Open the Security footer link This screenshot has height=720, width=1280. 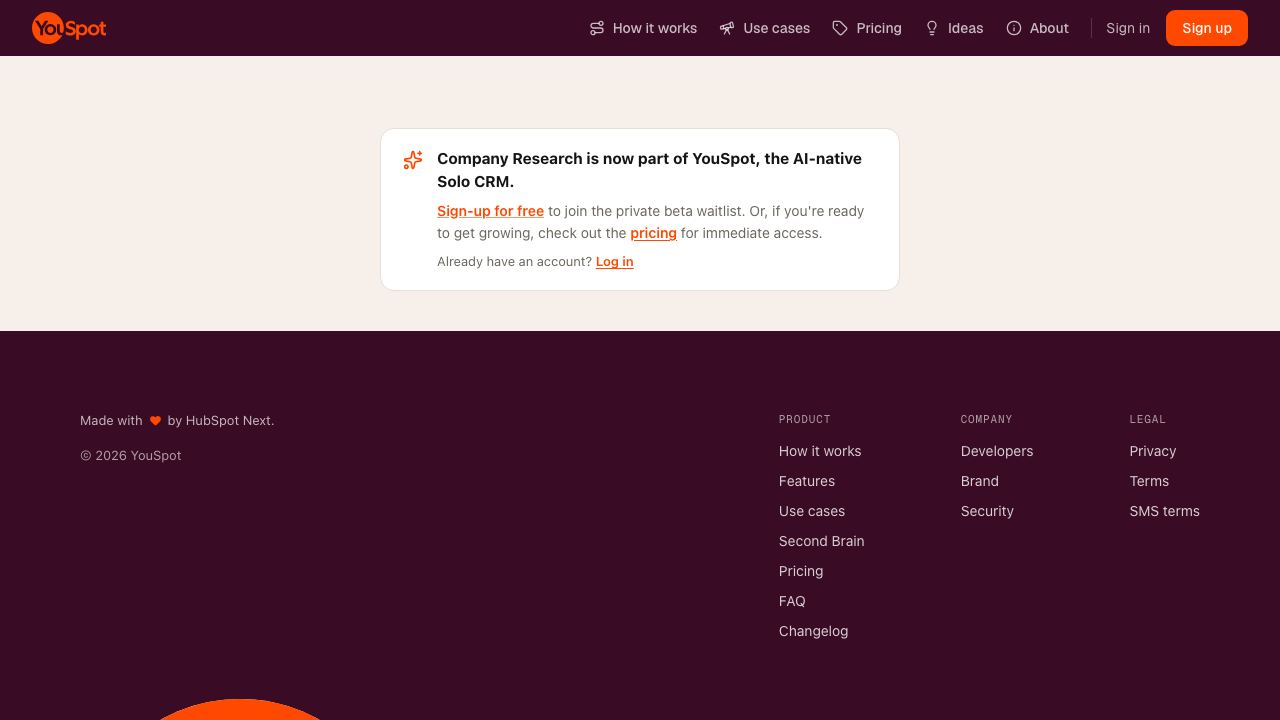[x=987, y=511]
